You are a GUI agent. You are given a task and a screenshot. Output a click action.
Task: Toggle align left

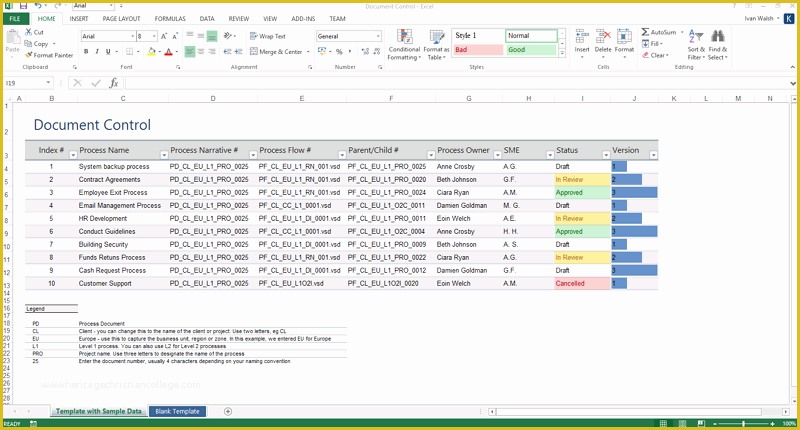(x=190, y=52)
